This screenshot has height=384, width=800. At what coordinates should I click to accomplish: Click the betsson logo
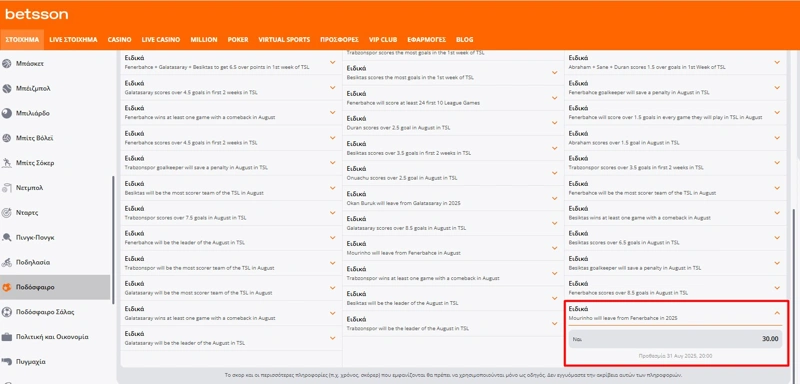[36, 14]
